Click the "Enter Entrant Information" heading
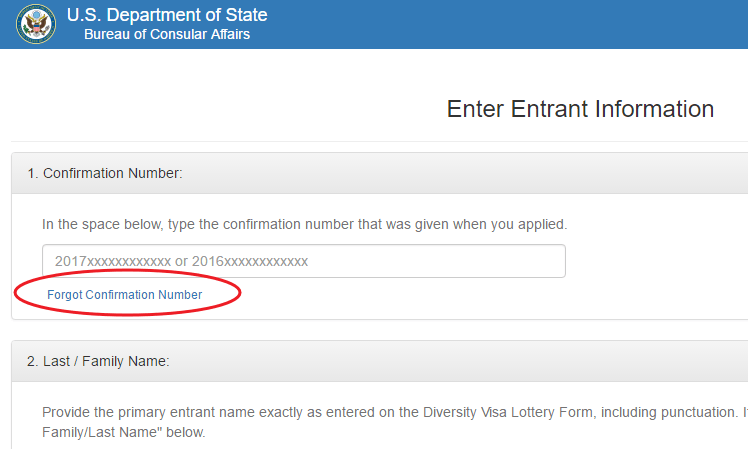The width and height of the screenshot is (748, 449). pyautogui.click(x=580, y=109)
